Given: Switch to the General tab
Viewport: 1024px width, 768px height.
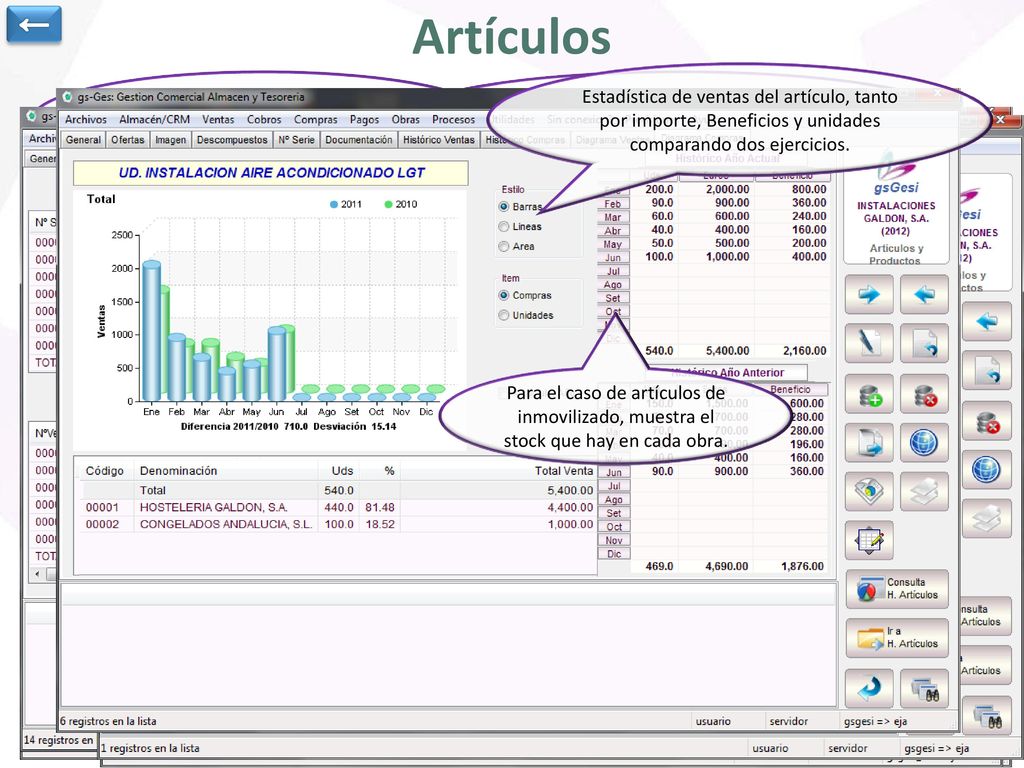Looking at the screenshot, I should click(x=83, y=140).
